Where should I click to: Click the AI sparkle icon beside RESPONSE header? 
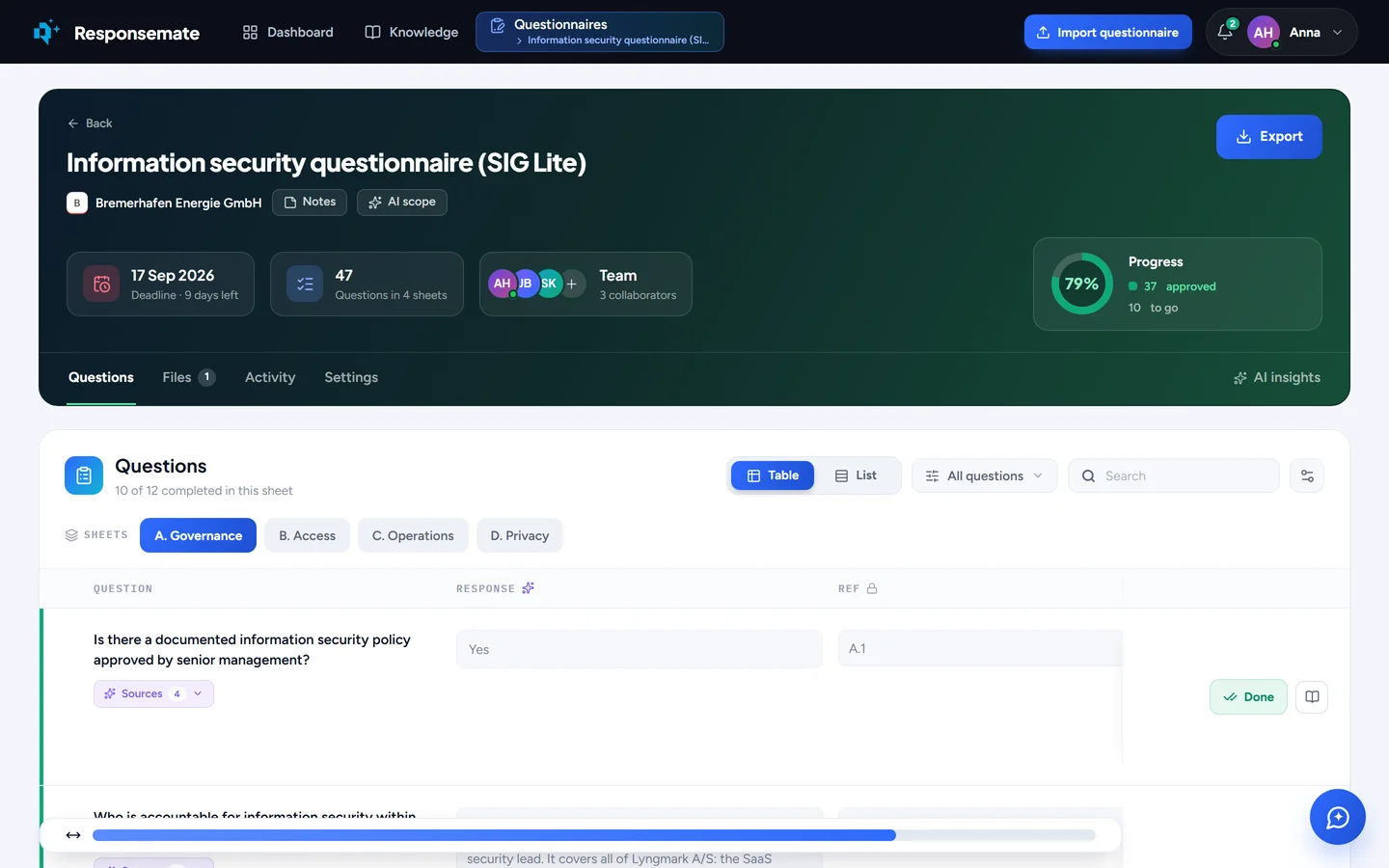pos(528,588)
